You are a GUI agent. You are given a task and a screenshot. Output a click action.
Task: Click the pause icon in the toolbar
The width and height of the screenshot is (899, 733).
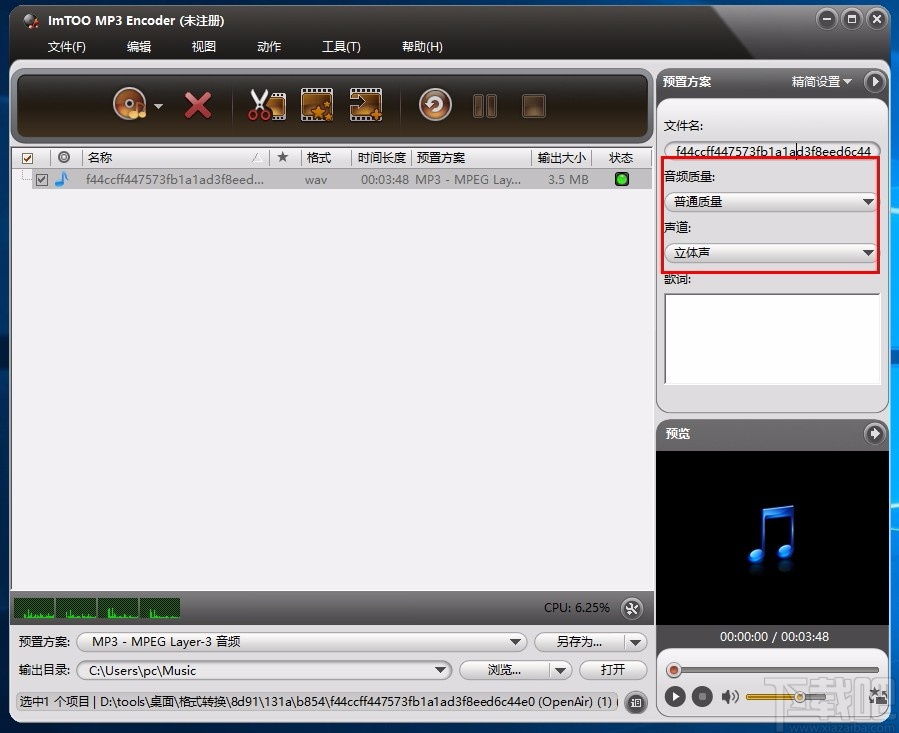coord(484,104)
